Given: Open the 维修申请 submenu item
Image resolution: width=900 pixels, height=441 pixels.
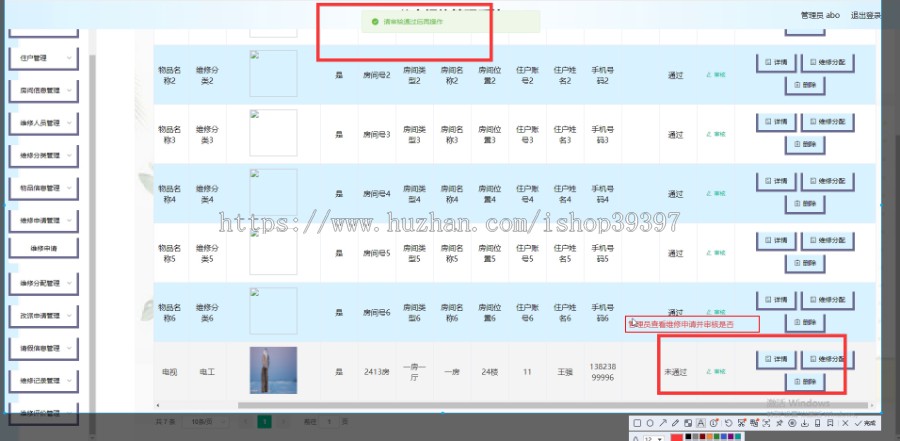Looking at the screenshot, I should (x=44, y=248).
